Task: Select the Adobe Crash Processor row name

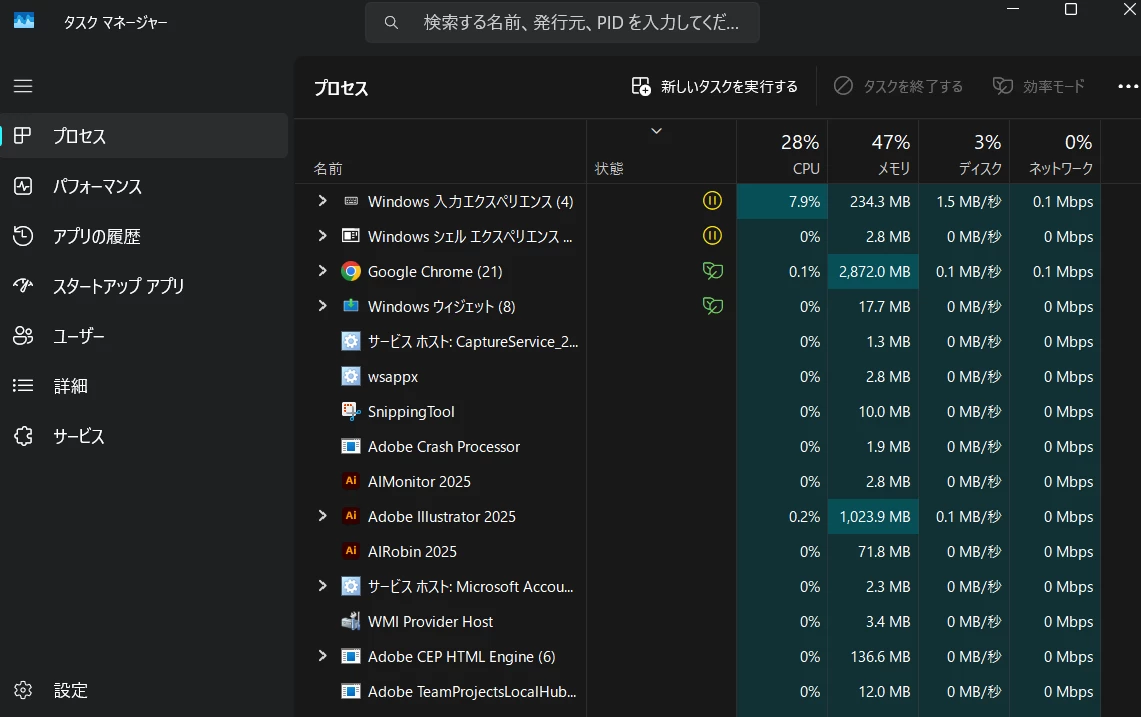Action: pyautogui.click(x=444, y=446)
